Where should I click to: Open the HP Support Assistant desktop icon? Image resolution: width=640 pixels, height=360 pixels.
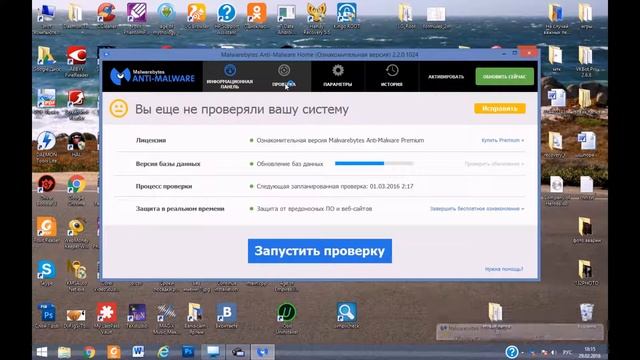pos(227,18)
